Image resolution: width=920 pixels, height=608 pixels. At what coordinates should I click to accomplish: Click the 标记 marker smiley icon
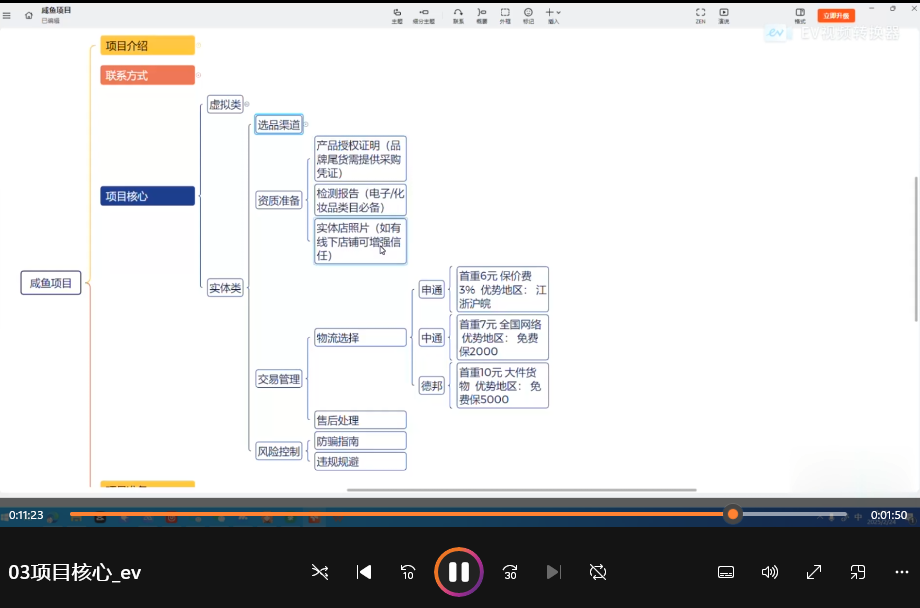(529, 16)
